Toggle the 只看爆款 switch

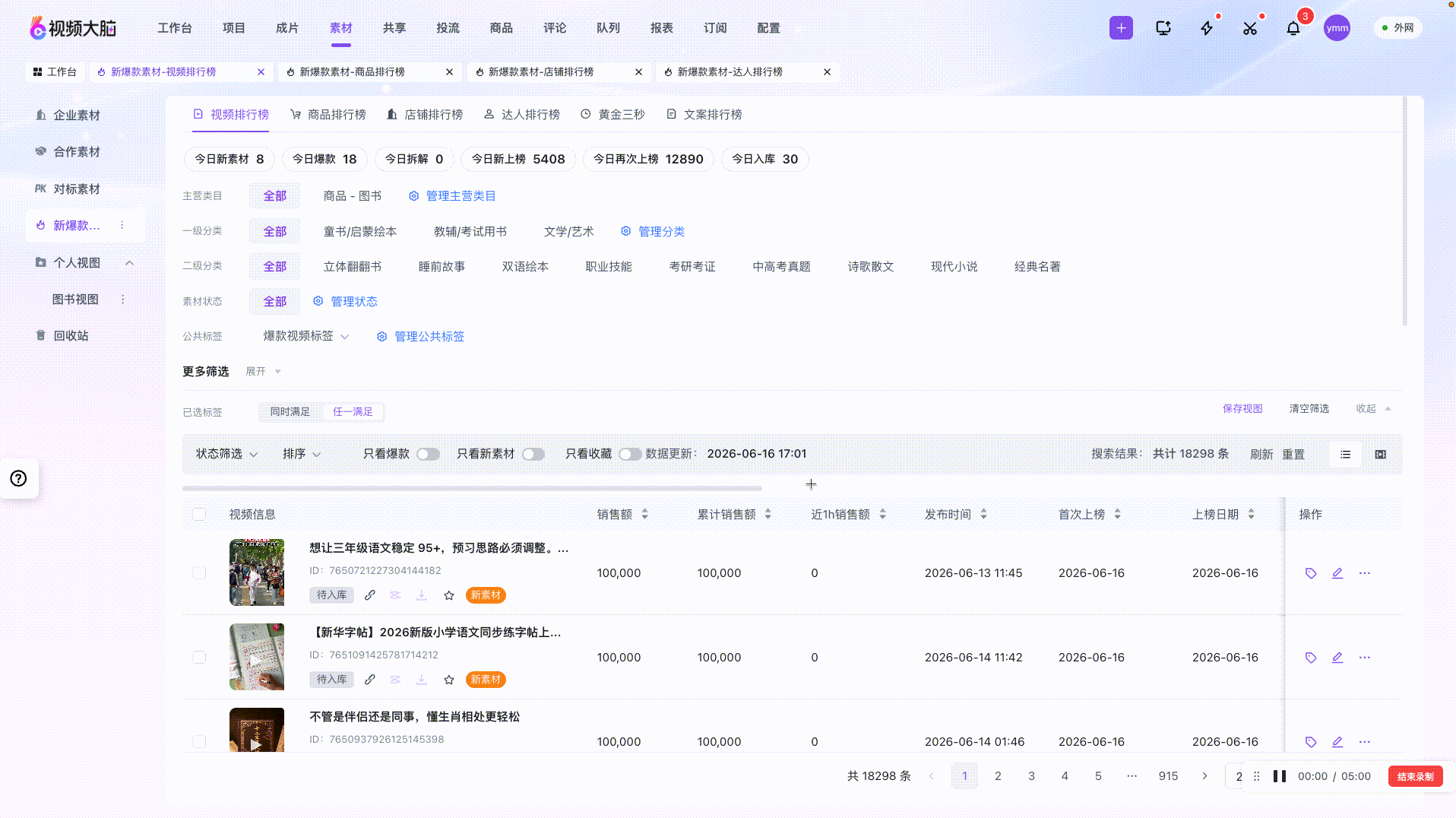click(428, 455)
